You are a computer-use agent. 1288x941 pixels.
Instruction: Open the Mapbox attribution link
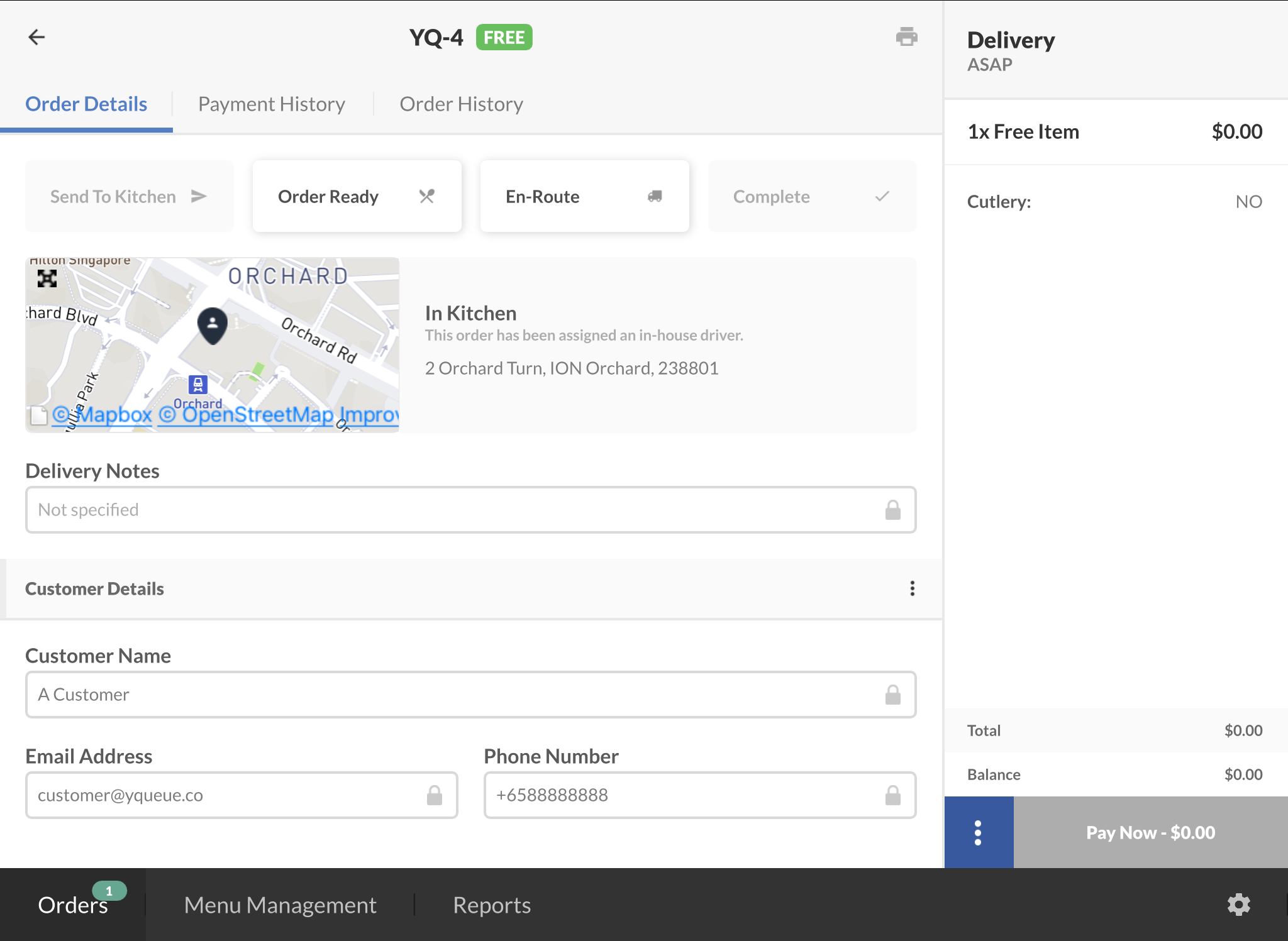(103, 415)
